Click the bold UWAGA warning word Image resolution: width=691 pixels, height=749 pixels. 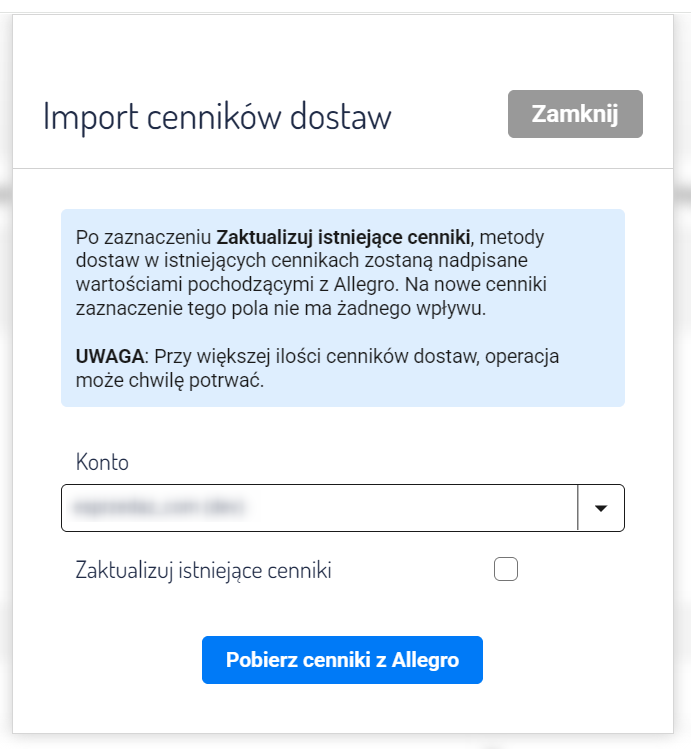[110, 356]
